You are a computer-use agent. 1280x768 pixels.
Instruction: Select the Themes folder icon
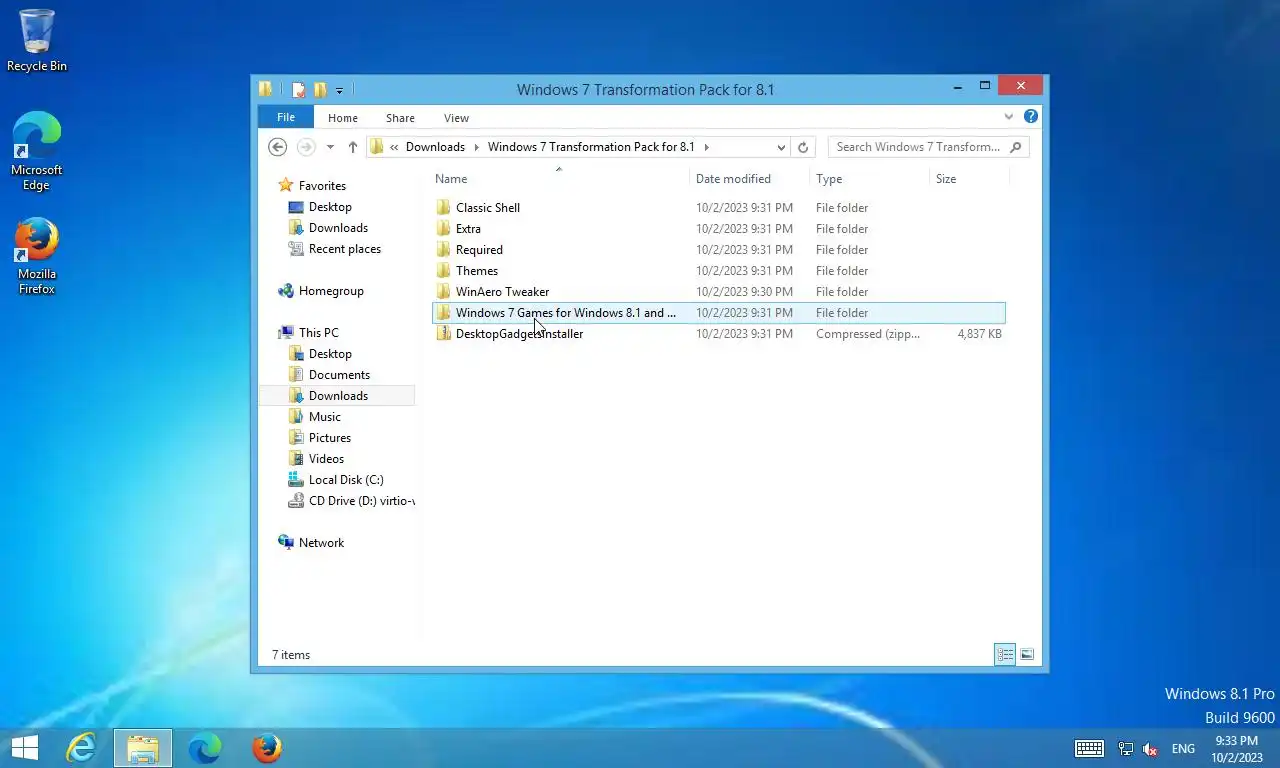coord(444,271)
